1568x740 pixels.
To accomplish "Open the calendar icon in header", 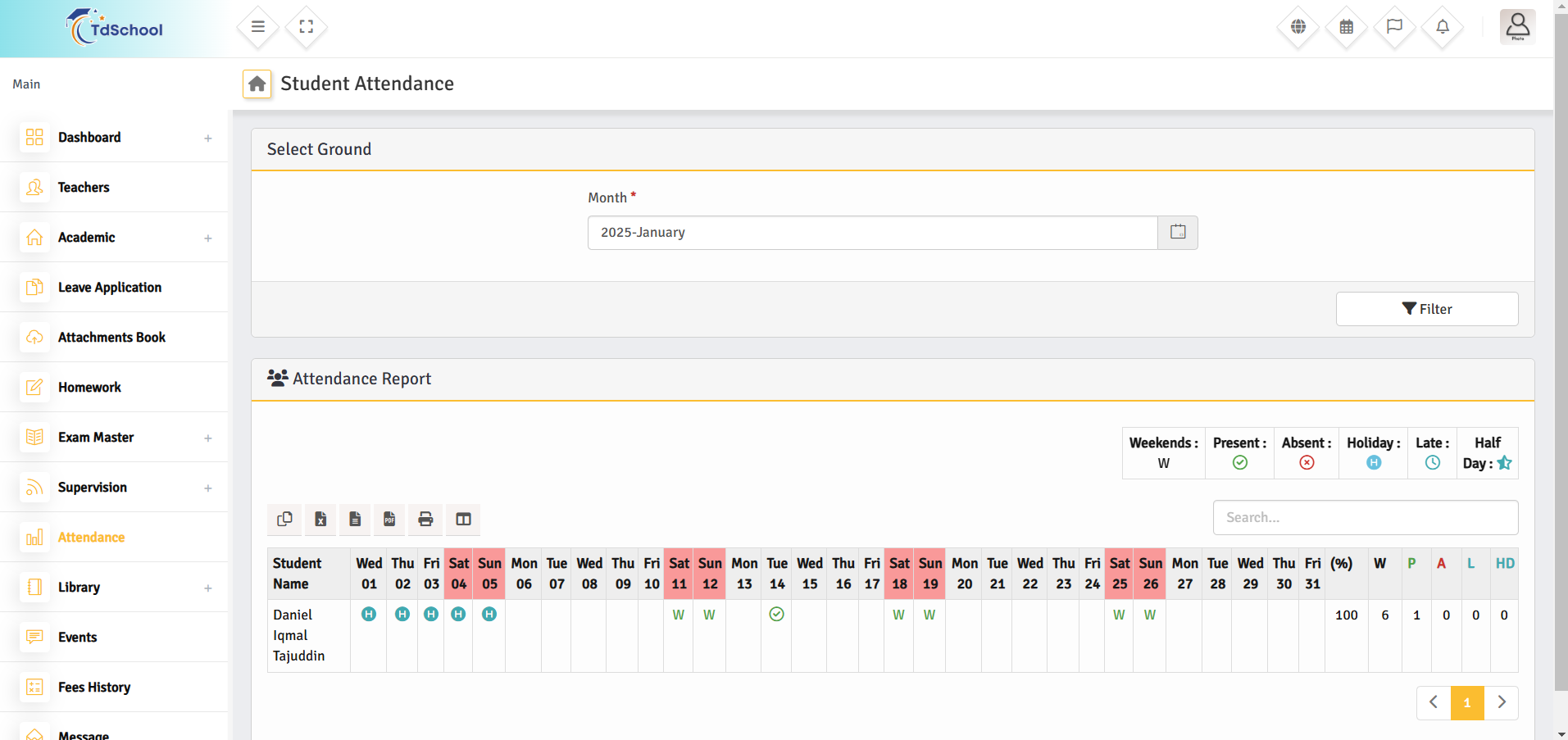I will [x=1346, y=27].
